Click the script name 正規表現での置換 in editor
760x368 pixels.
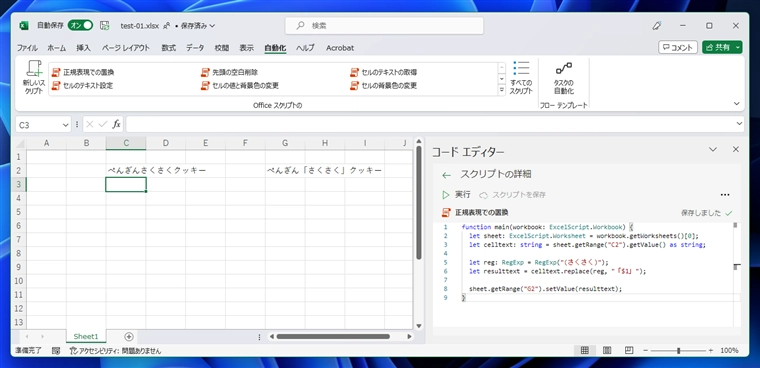click(482, 212)
